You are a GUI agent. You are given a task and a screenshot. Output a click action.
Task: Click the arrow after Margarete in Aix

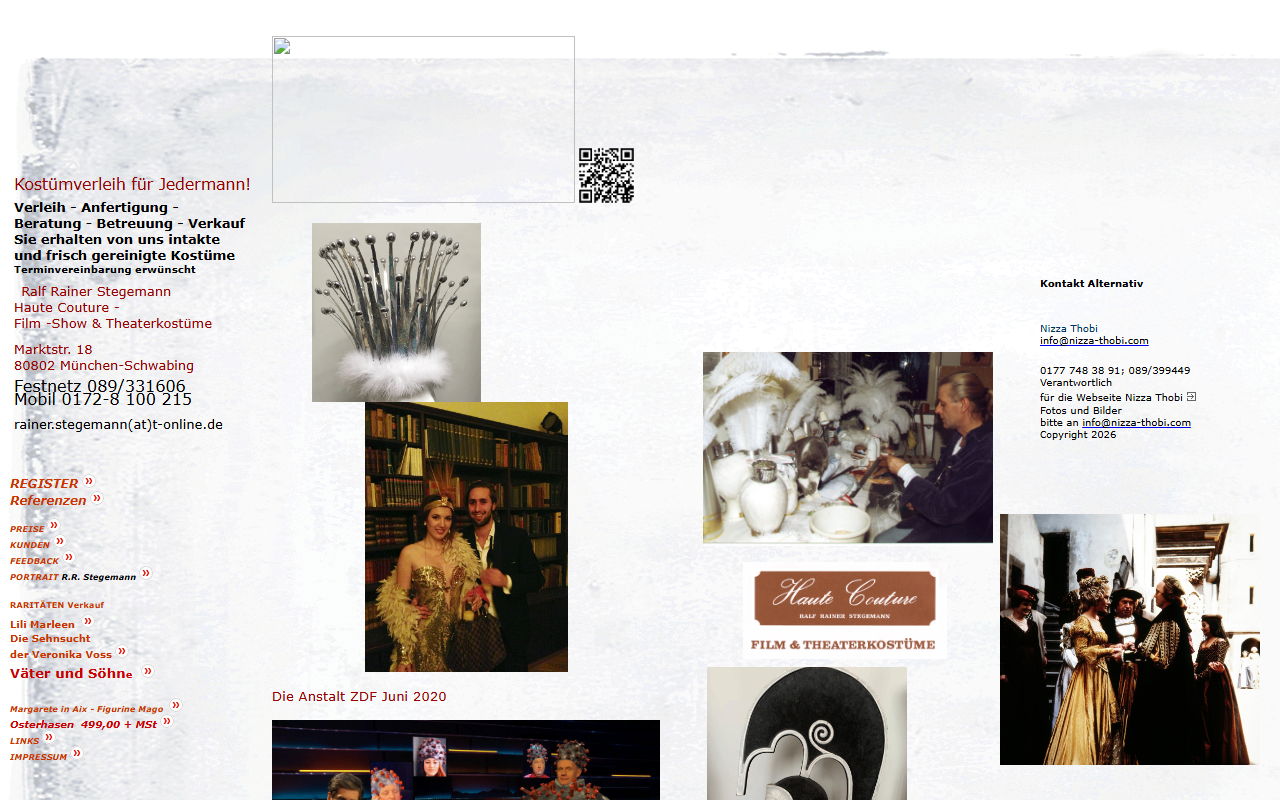[x=176, y=706]
